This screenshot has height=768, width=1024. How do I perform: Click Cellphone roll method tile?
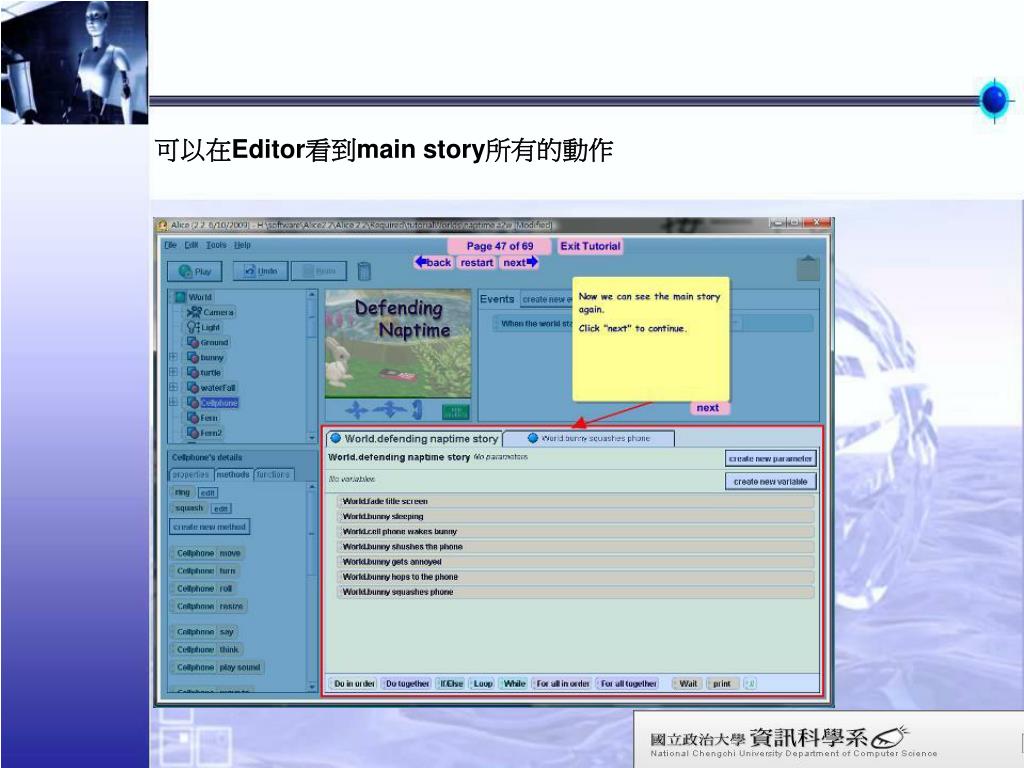204,588
